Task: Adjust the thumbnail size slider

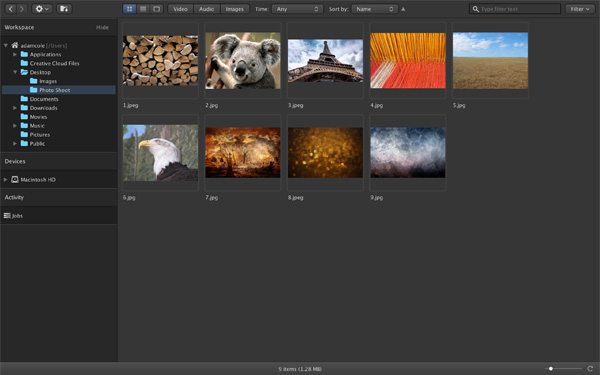Action: point(563,368)
